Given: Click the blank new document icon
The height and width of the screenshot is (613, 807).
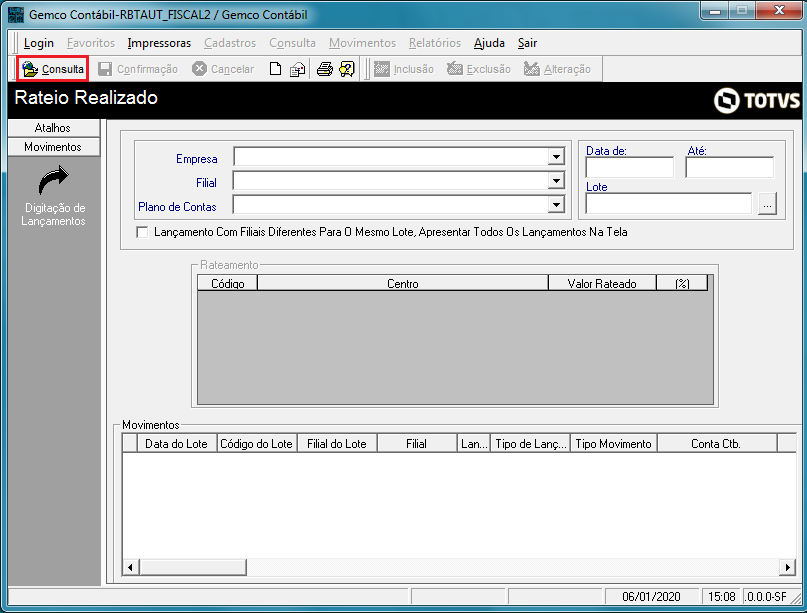Looking at the screenshot, I should pos(275,69).
